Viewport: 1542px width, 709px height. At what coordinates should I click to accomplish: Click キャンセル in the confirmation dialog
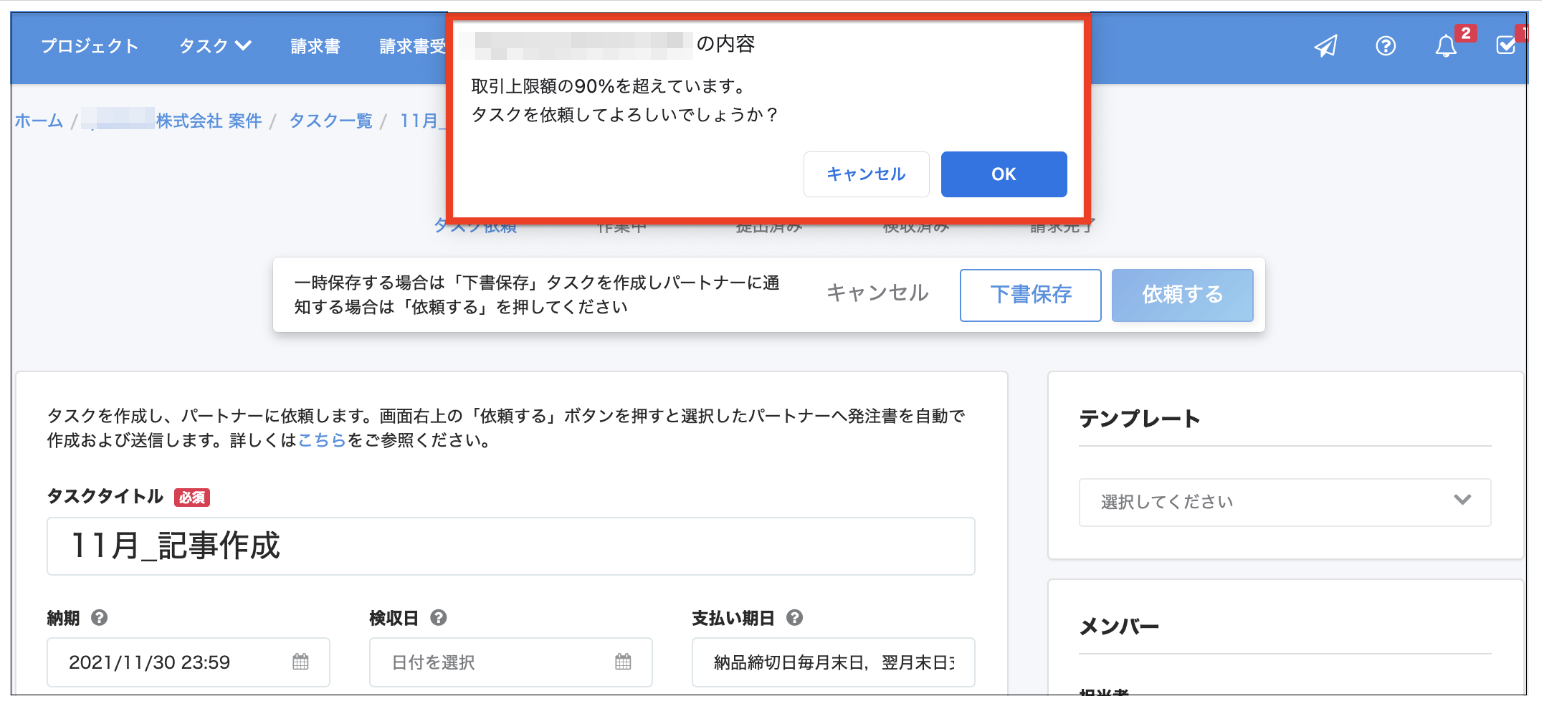pyautogui.click(x=866, y=174)
